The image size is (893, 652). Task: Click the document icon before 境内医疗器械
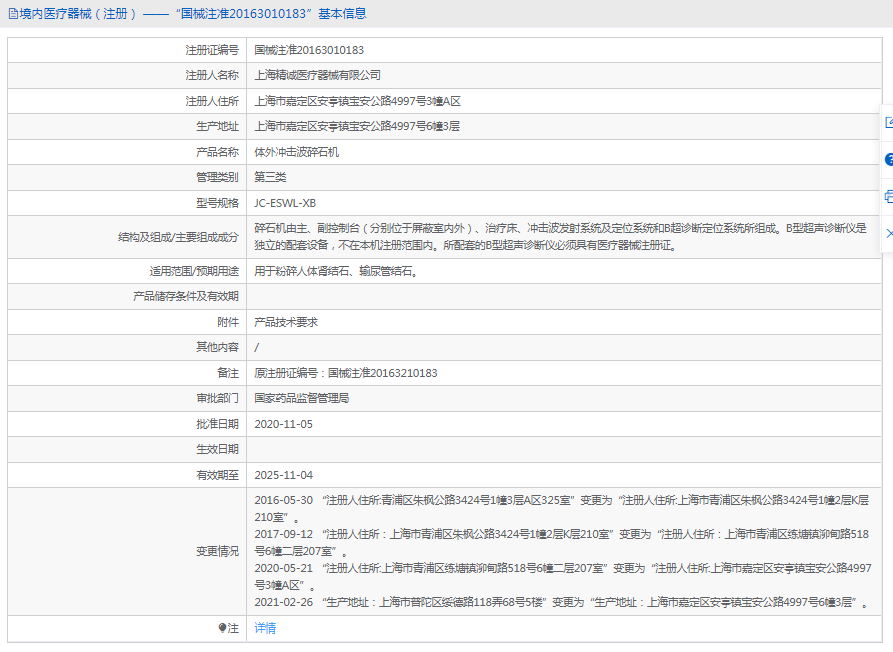click(12, 14)
